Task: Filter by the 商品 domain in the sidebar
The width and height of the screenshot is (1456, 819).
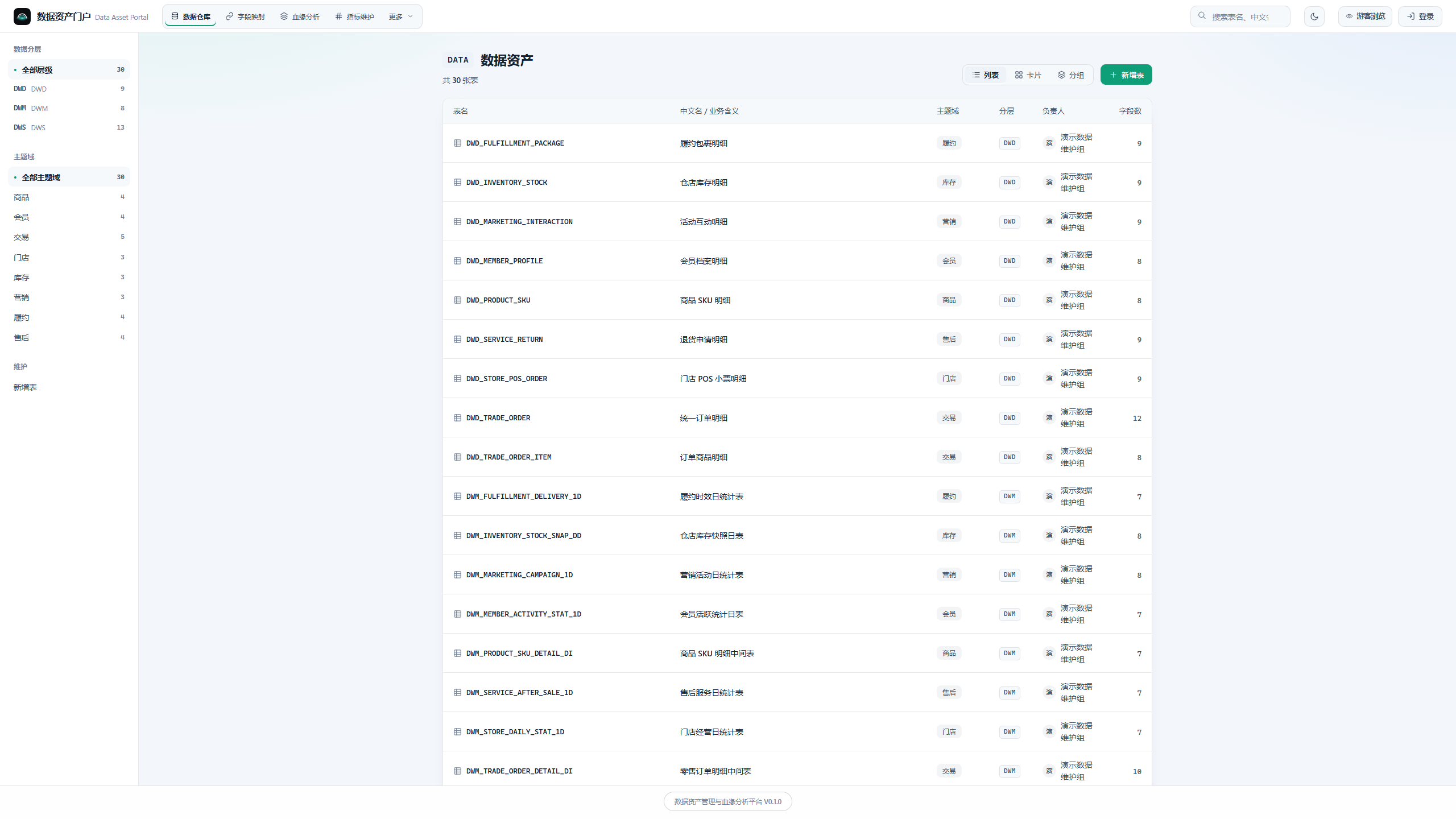Action: pos(69,197)
